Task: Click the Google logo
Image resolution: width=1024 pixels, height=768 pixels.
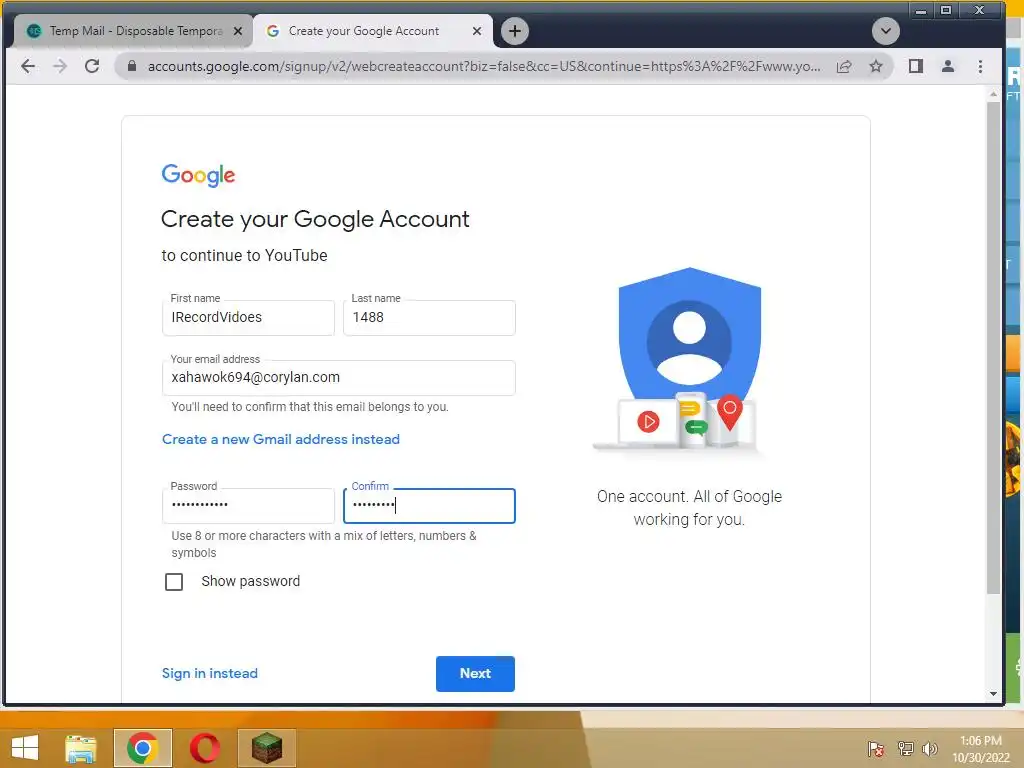Action: point(198,175)
